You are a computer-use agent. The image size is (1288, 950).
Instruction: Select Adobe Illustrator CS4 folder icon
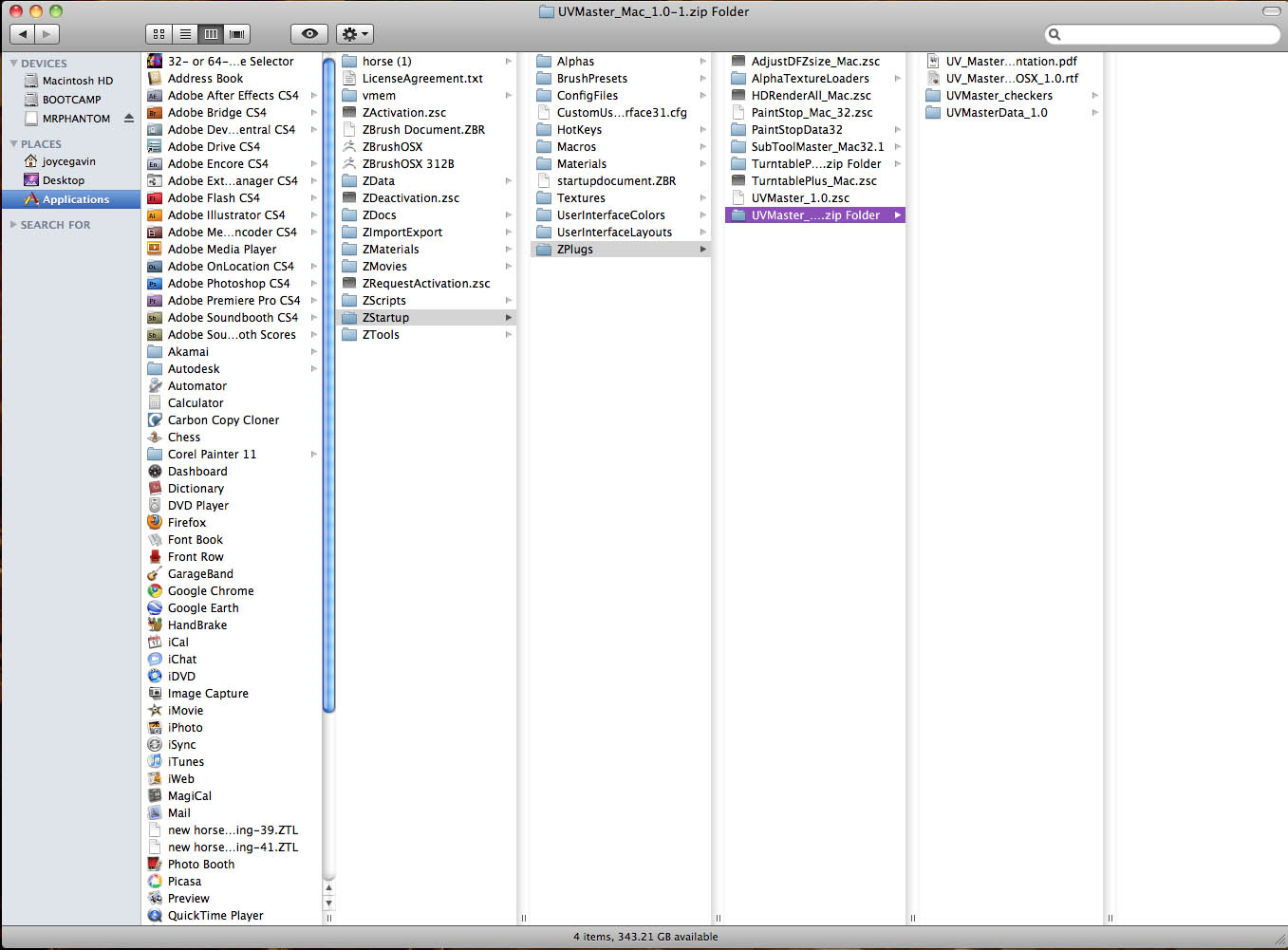(155, 215)
